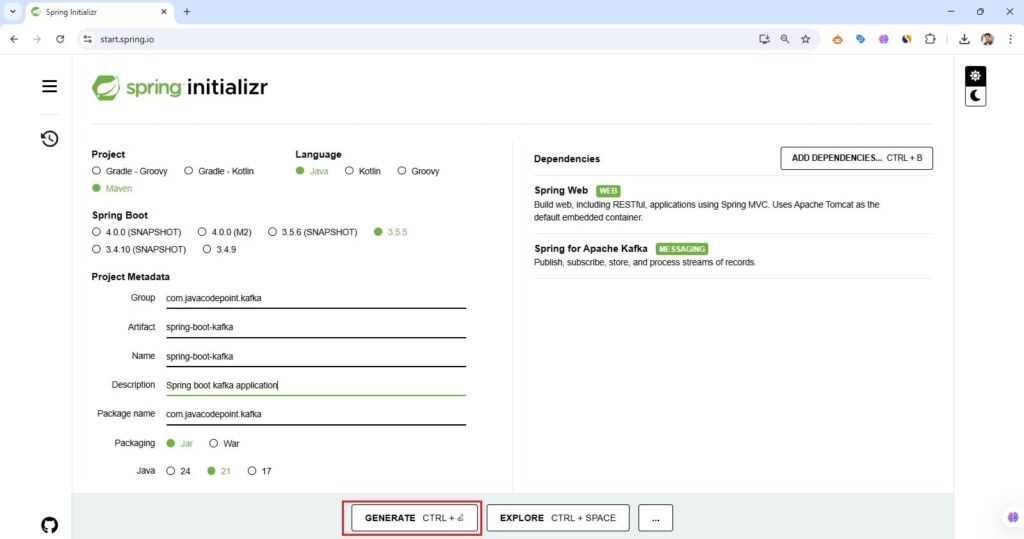Open the Chrome three-dot menu
Image resolution: width=1024 pixels, height=539 pixels.
click(x=1010, y=39)
